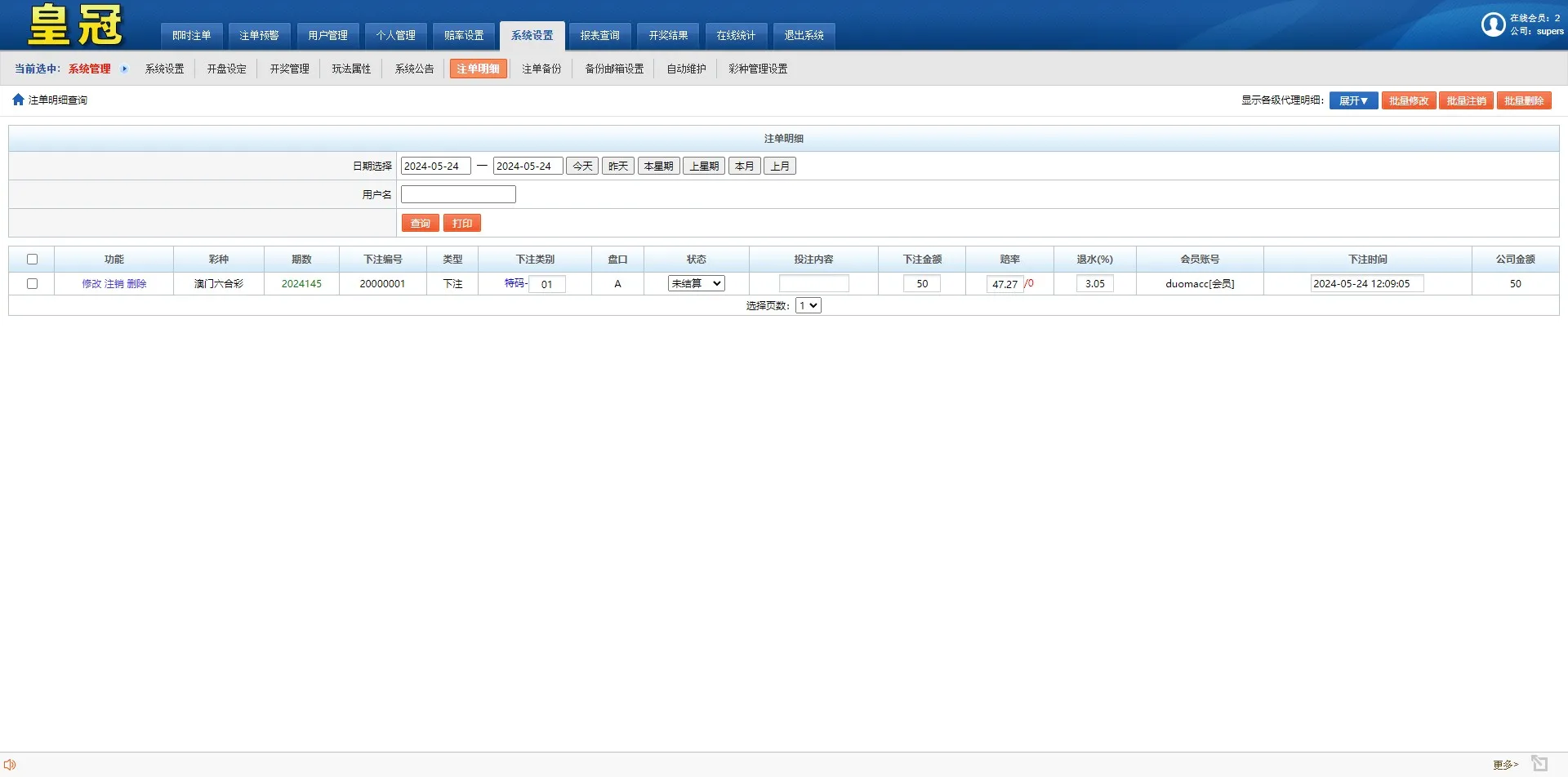Screen dimensions: 1568x777
Task: Click the 皇冠 logo at top left
Action: click(x=72, y=24)
